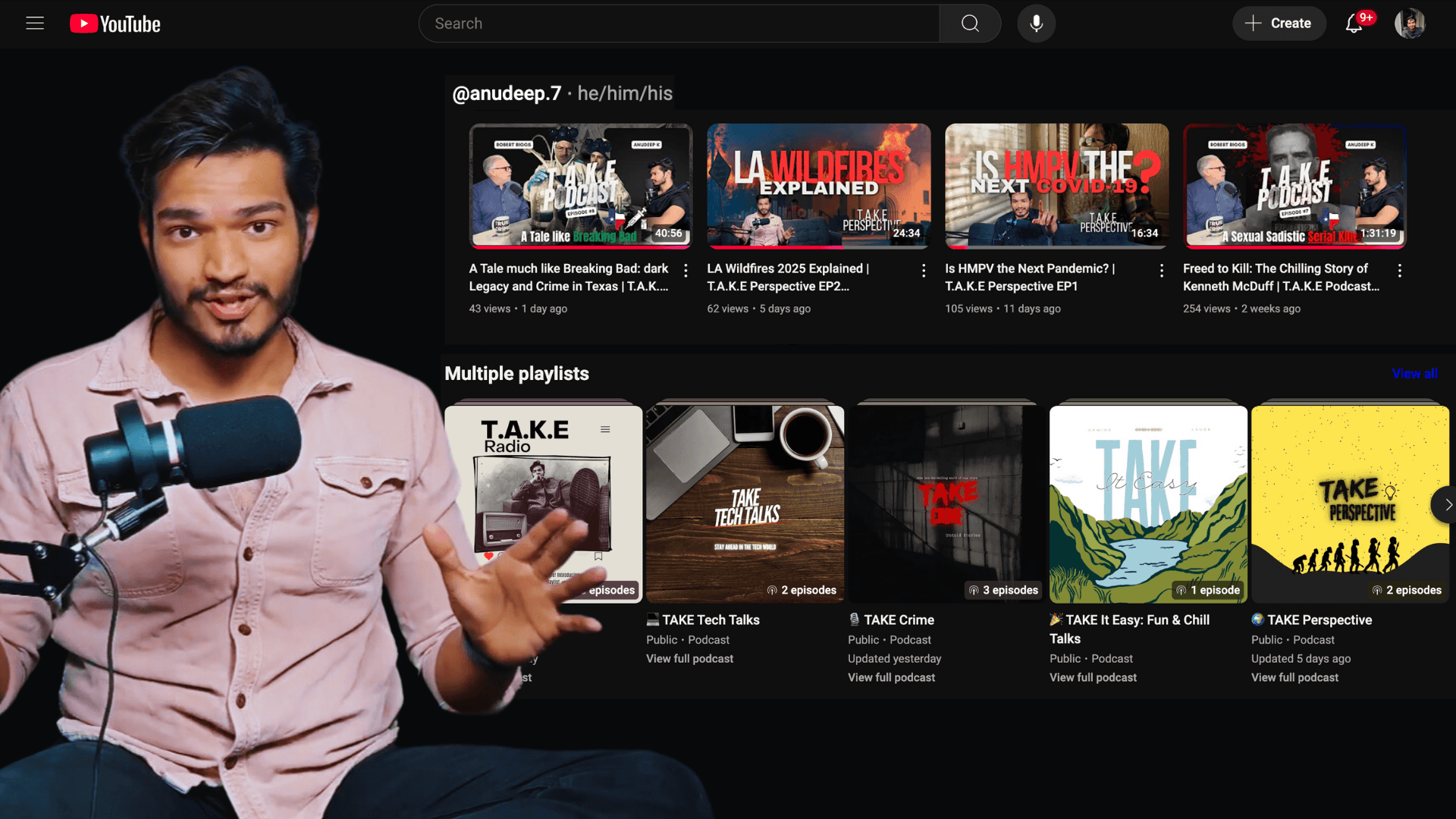View full podcast for TAKE Perspective
Viewport: 1456px width, 819px height.
click(1295, 678)
